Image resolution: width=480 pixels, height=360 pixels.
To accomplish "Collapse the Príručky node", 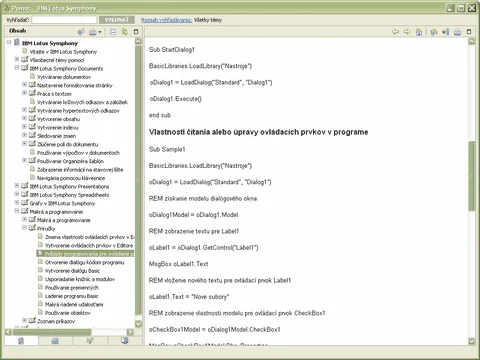I will (x=24, y=228).
